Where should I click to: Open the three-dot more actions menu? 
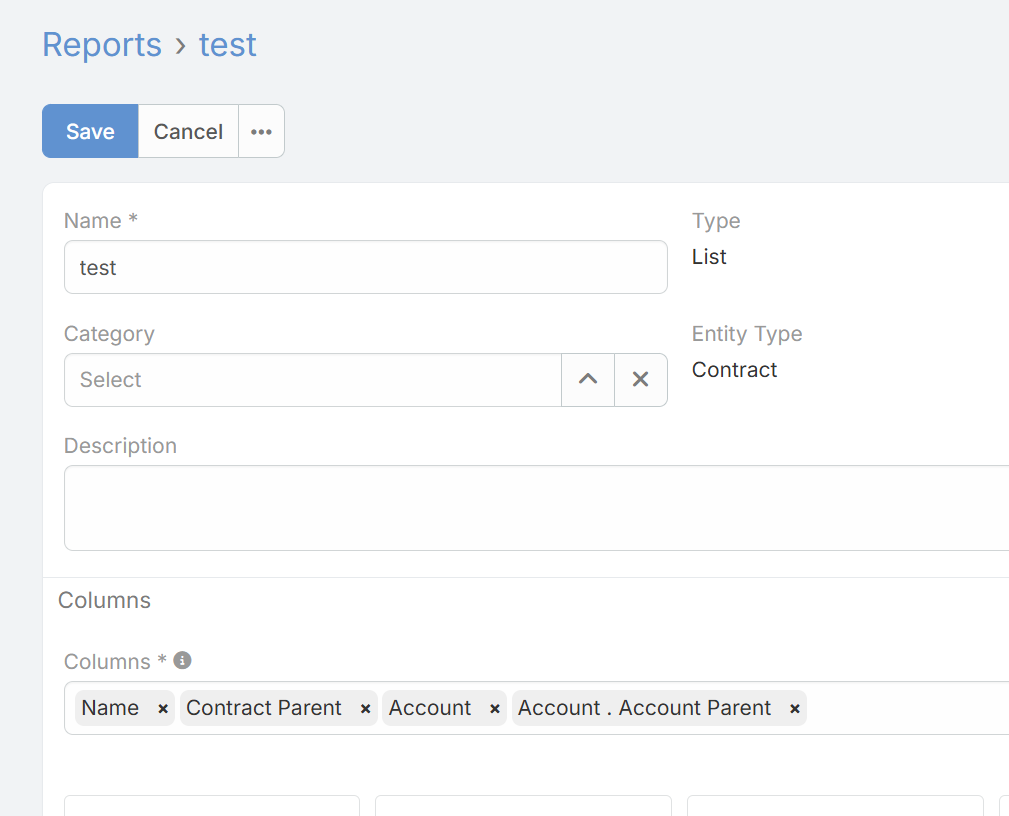[261, 131]
